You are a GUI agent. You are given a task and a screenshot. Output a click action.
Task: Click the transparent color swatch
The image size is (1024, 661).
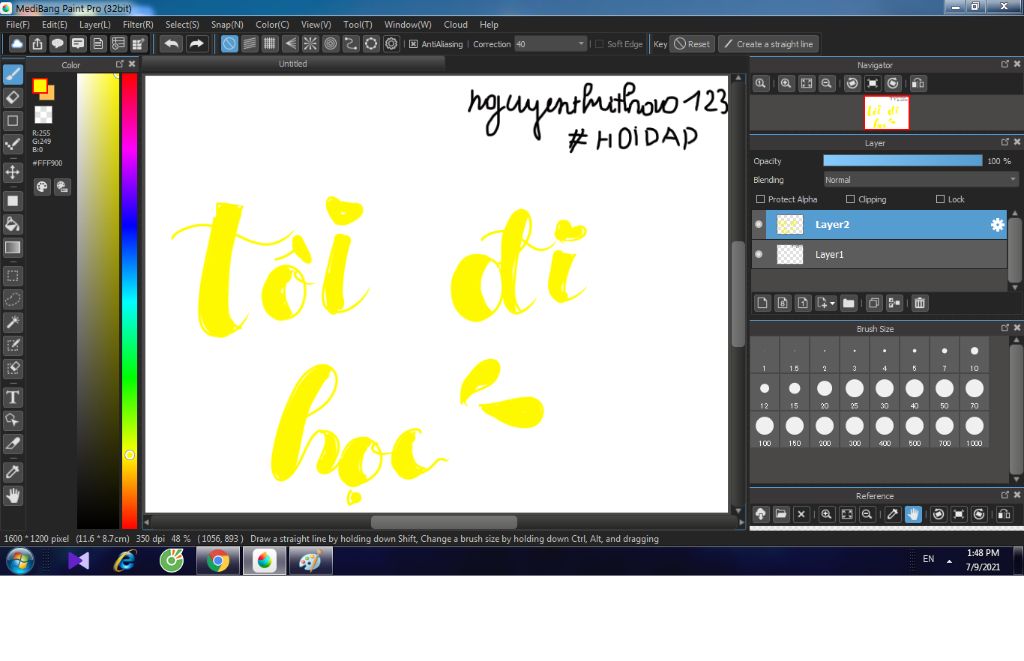[43, 114]
